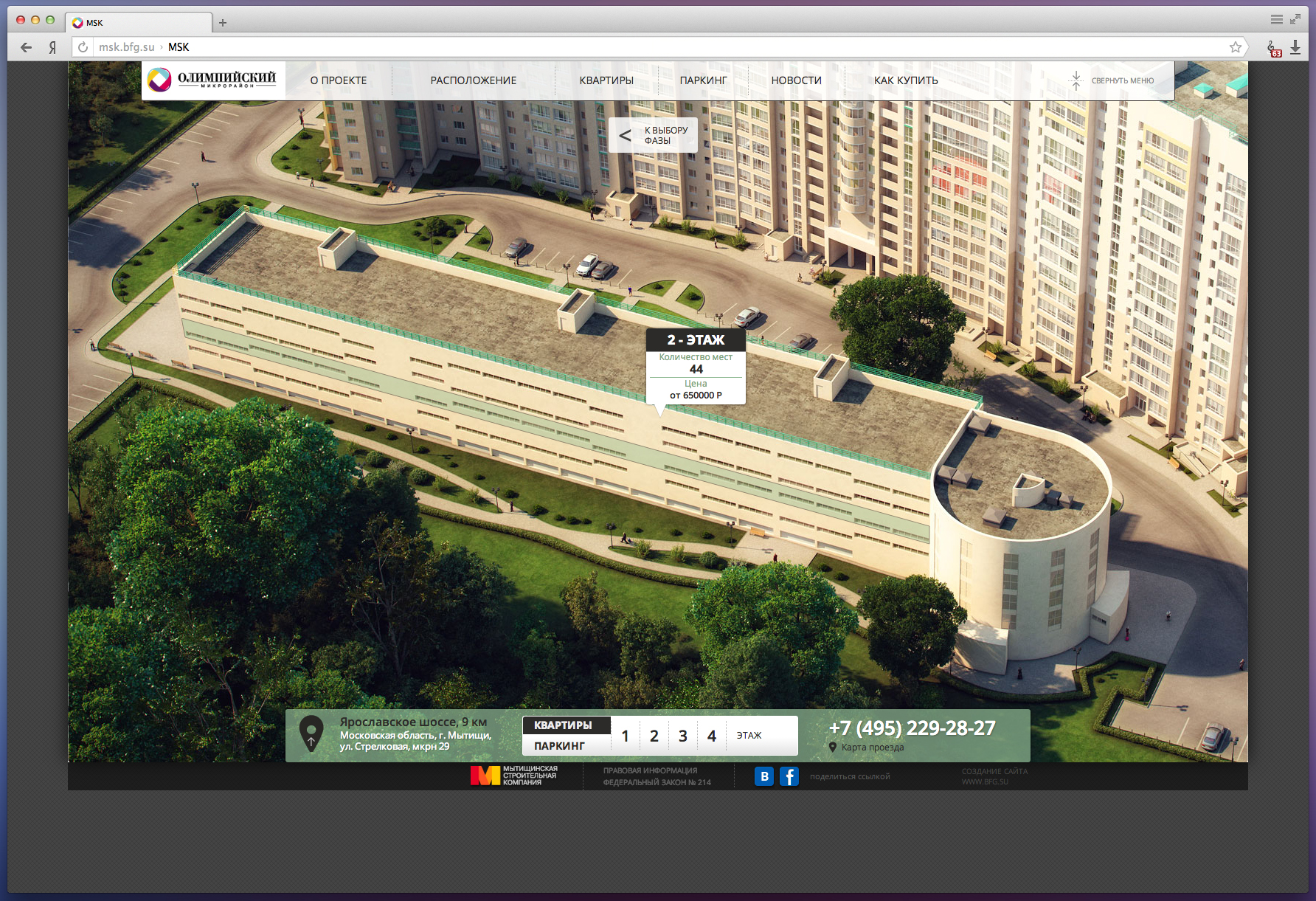Open the КАК КУПИТЬ menu item

coord(906,80)
